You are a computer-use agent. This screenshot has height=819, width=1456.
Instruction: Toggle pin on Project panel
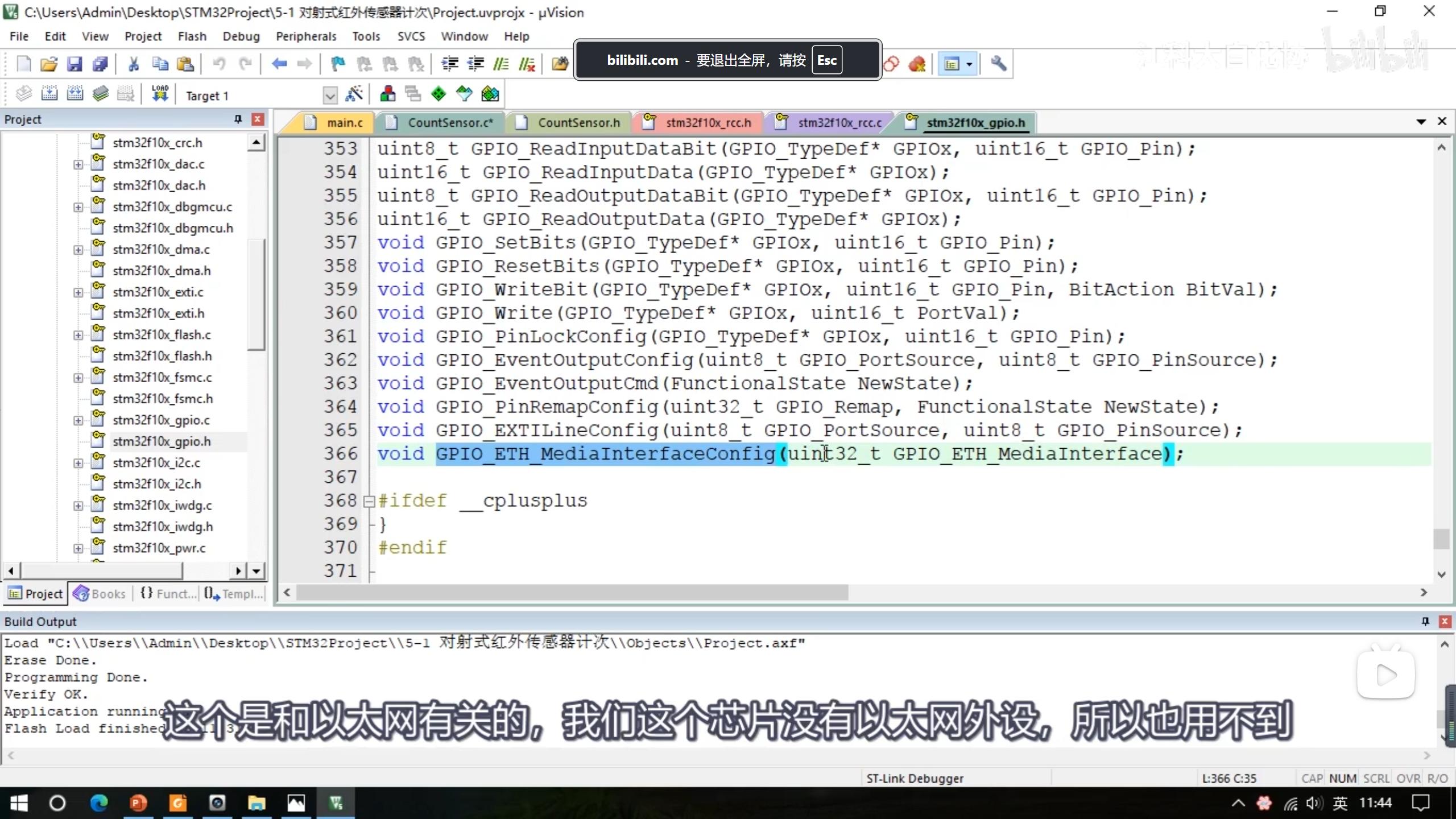(238, 119)
